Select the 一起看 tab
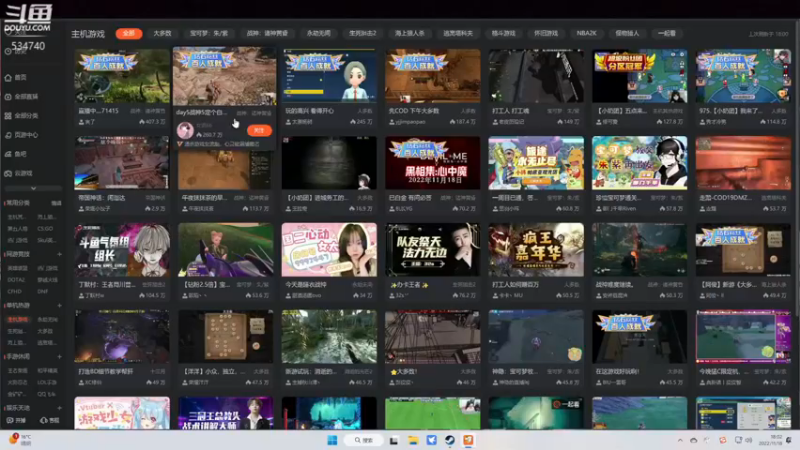 [666, 34]
